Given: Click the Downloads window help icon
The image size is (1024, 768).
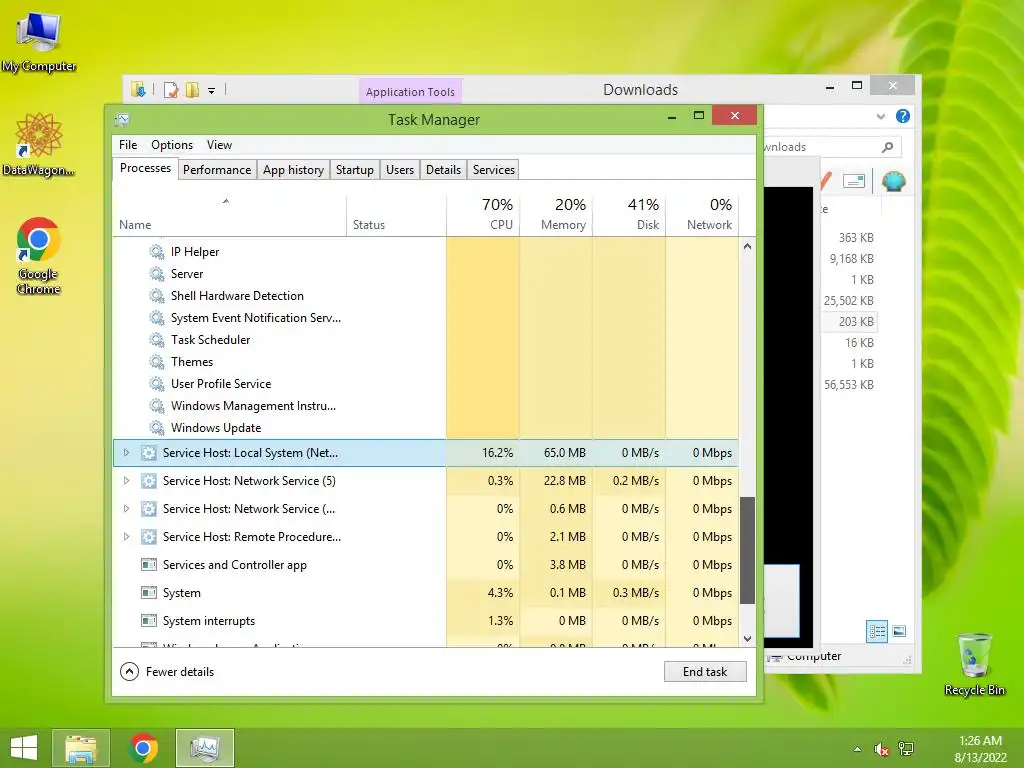Looking at the screenshot, I should click(903, 116).
